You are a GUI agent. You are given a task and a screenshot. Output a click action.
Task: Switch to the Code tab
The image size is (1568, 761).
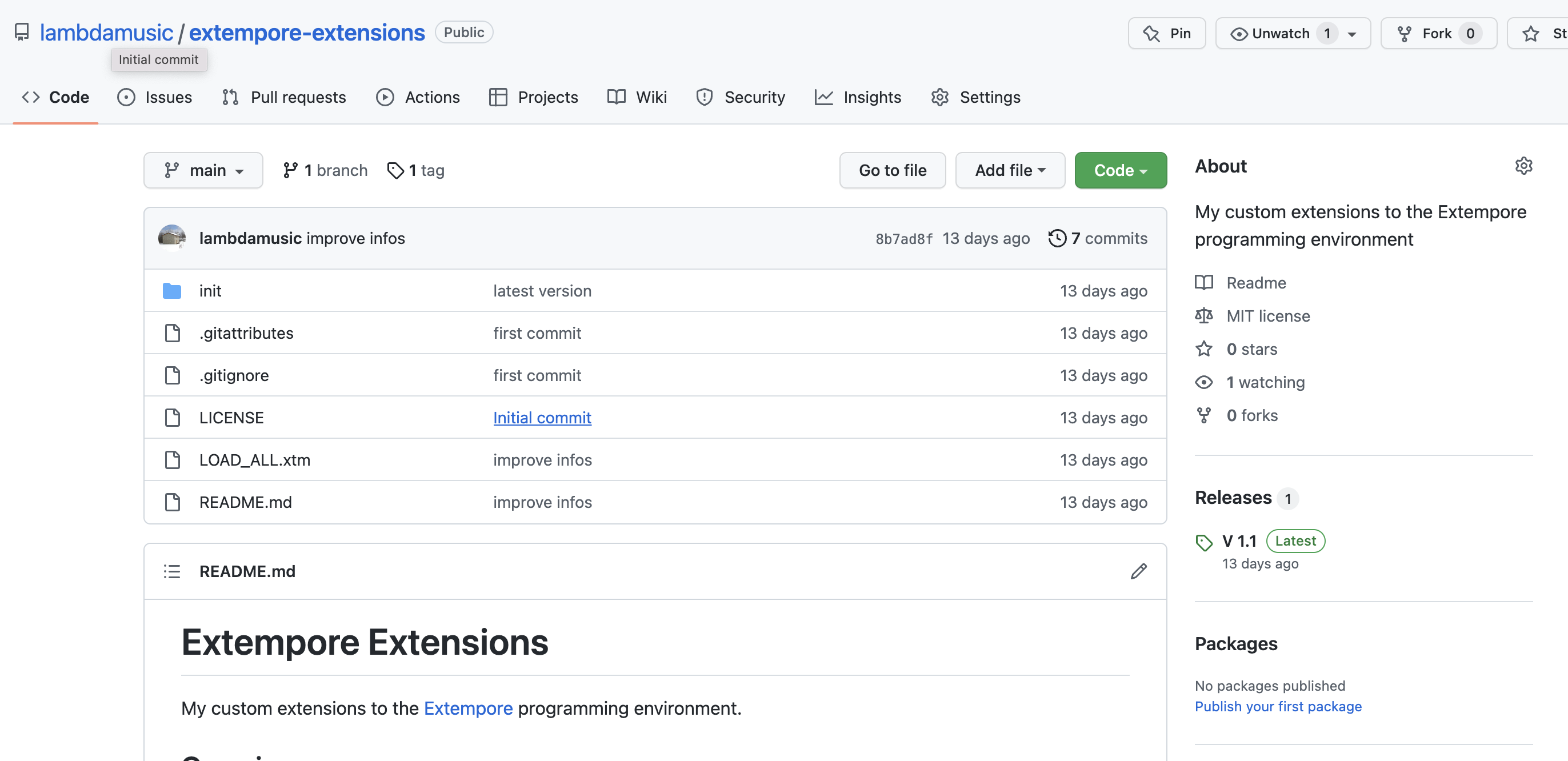coord(55,97)
